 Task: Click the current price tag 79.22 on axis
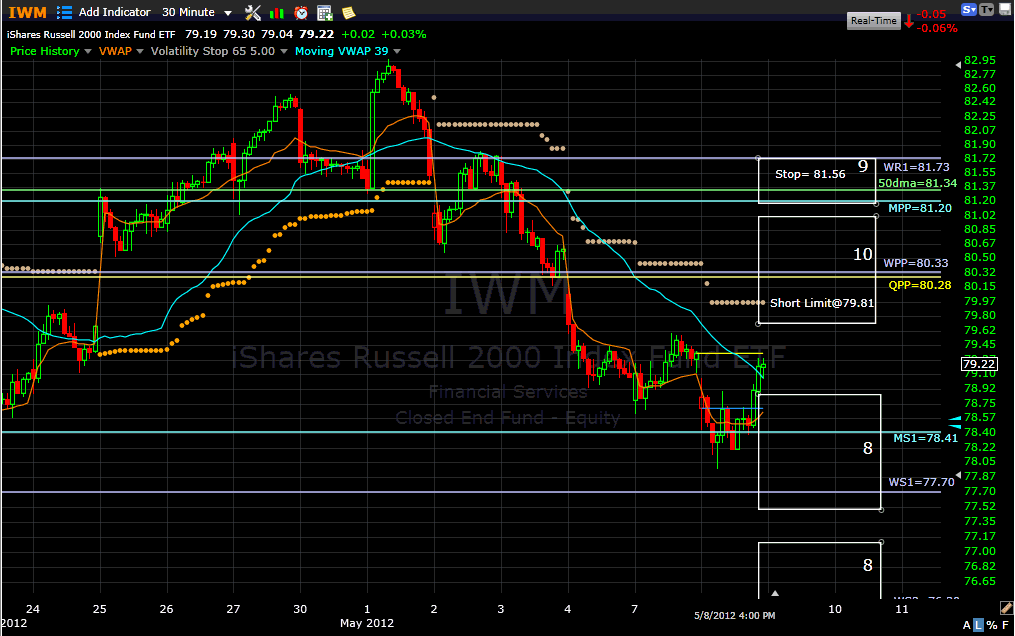click(x=979, y=364)
